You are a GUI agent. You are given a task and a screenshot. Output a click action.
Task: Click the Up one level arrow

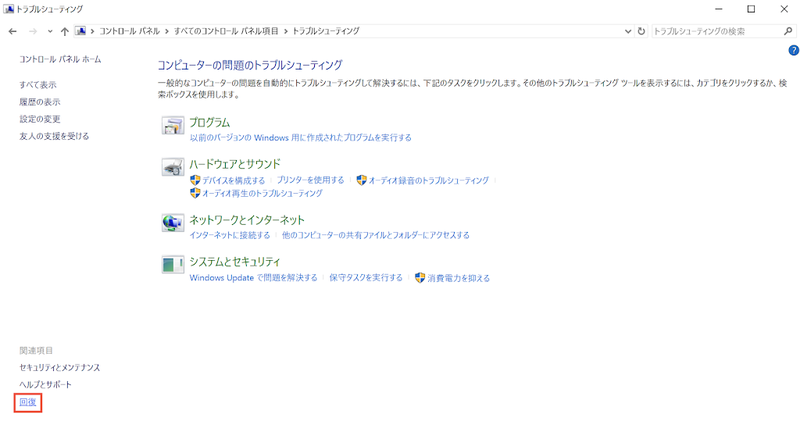point(65,31)
